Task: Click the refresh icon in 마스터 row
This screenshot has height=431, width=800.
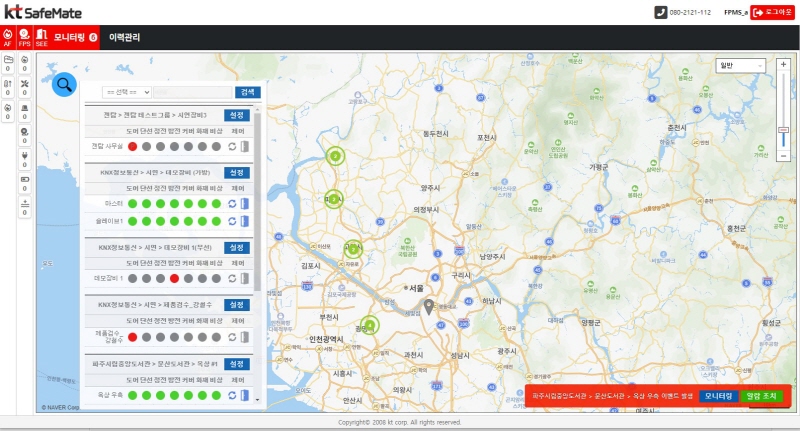Action: coord(232,203)
